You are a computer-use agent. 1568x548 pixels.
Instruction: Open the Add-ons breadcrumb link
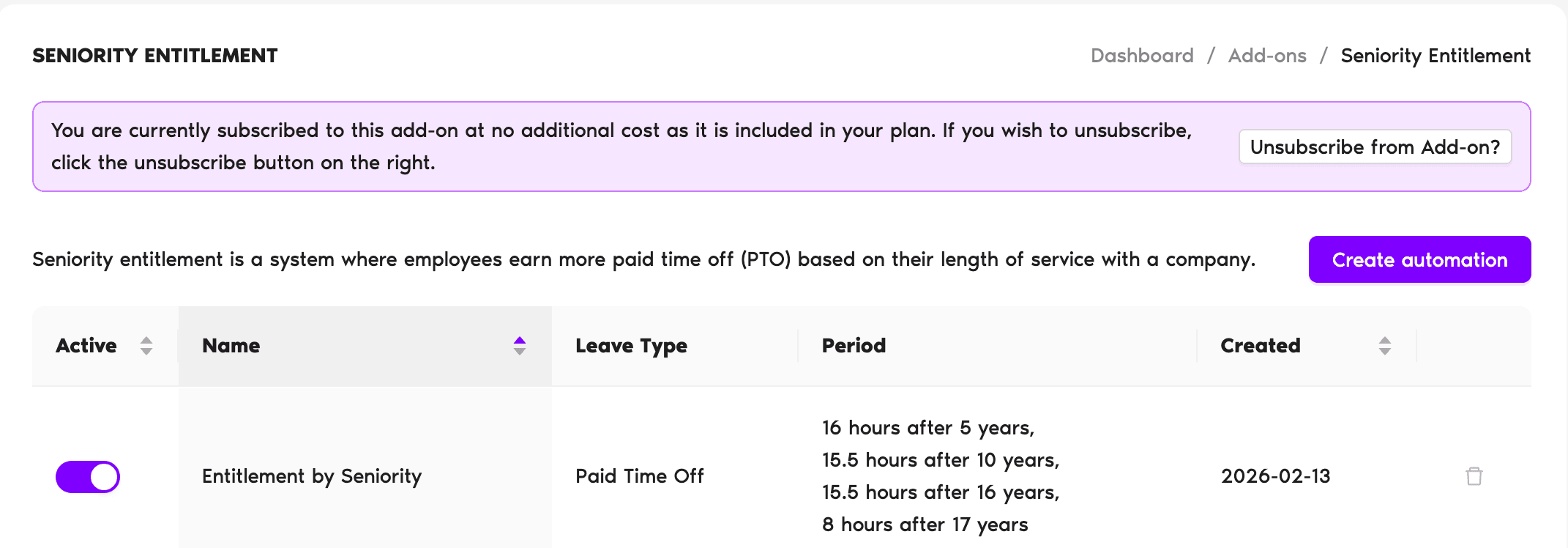pos(1267,56)
